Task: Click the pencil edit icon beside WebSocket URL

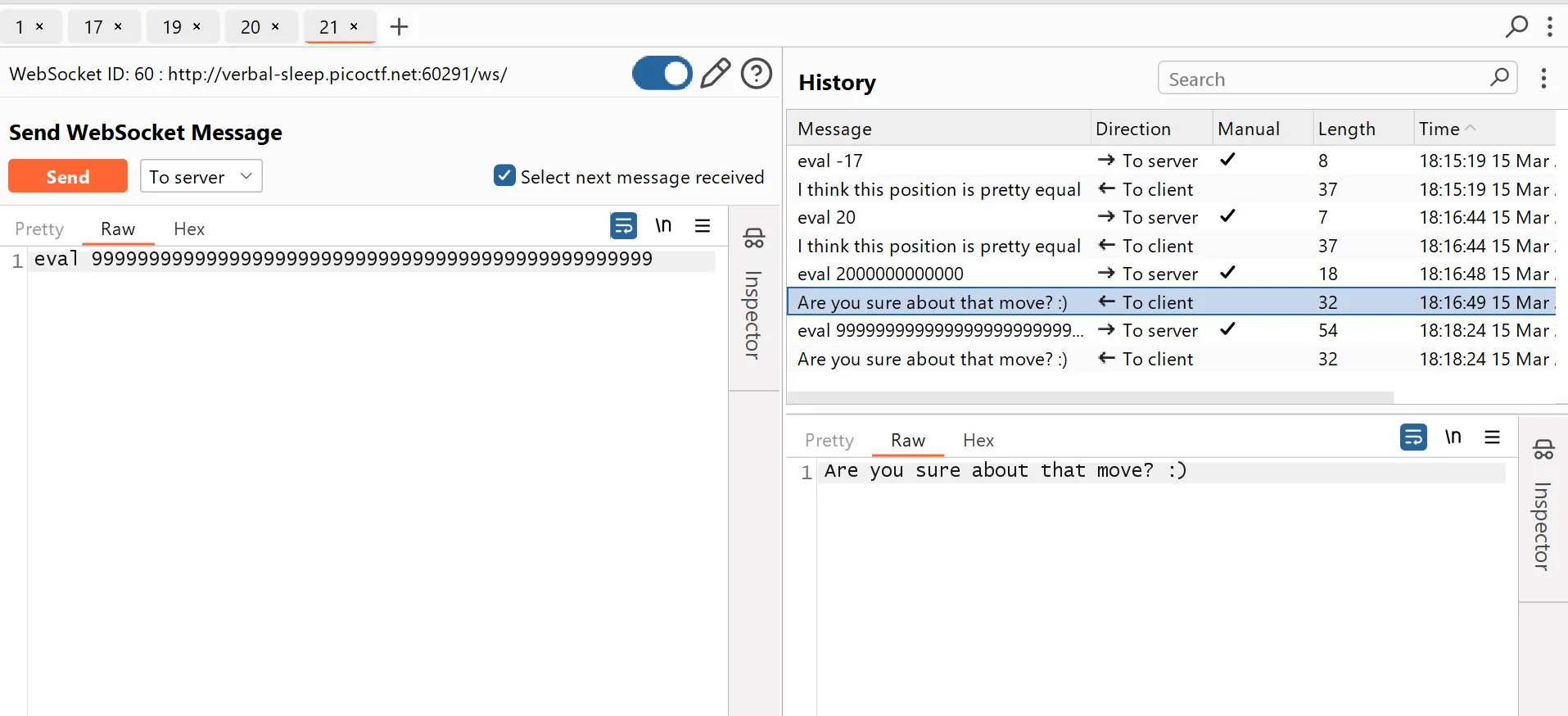Action: [x=715, y=74]
